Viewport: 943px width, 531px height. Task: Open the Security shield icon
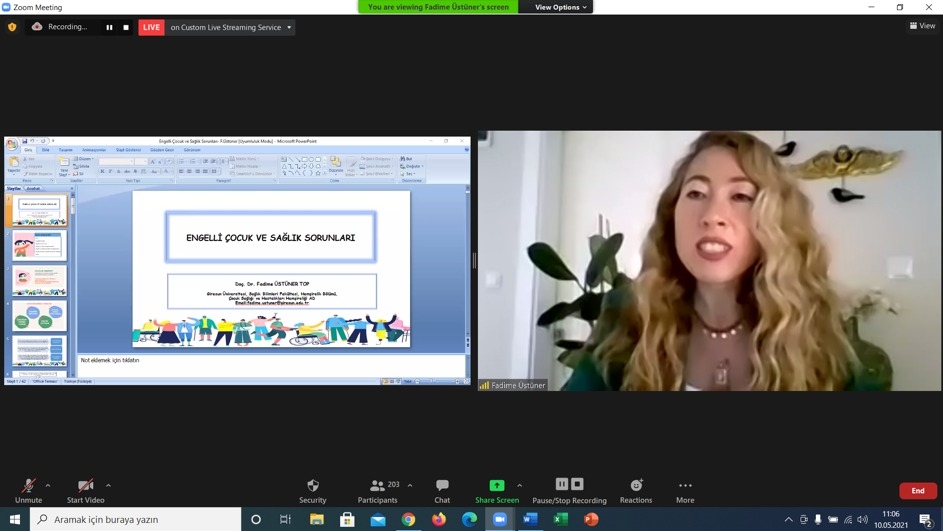click(x=312, y=486)
